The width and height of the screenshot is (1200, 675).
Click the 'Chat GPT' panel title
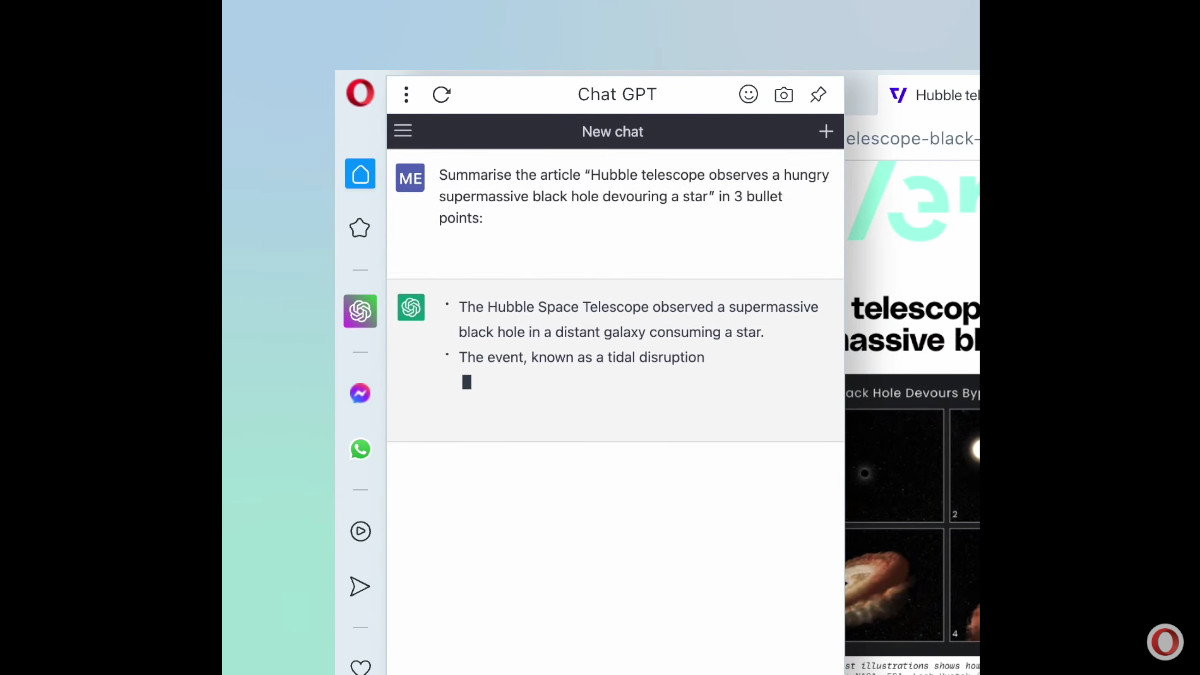pos(617,94)
